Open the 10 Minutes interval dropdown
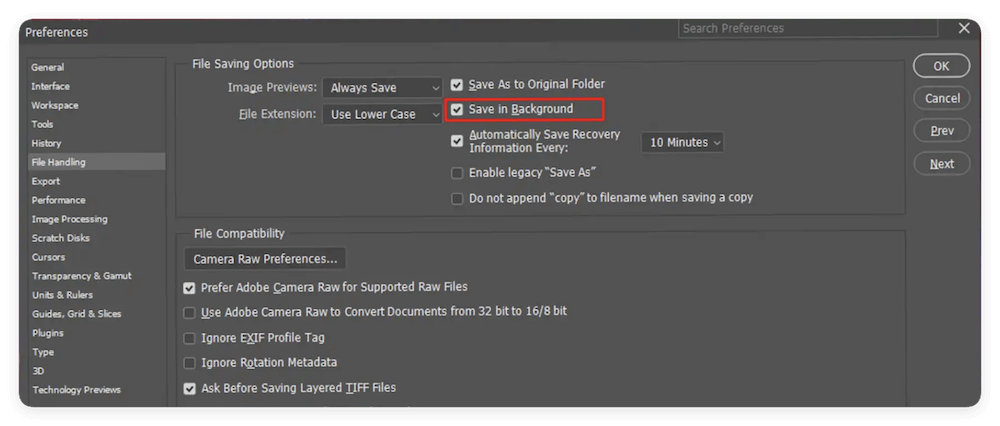This screenshot has width=1000, height=426. coord(682,142)
